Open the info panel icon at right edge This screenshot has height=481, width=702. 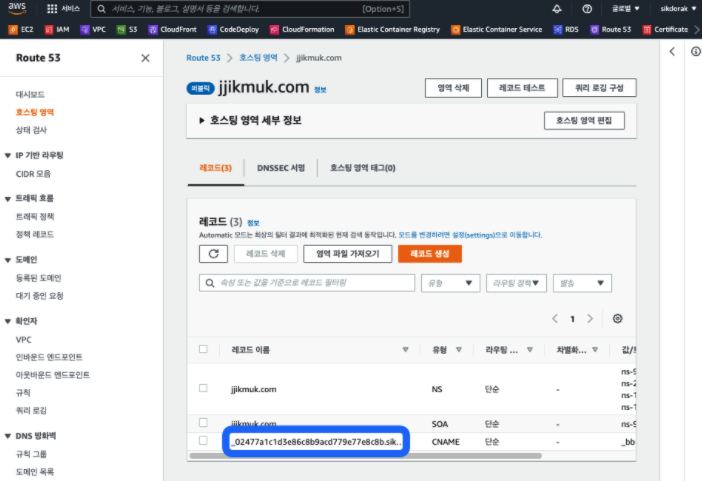point(696,52)
